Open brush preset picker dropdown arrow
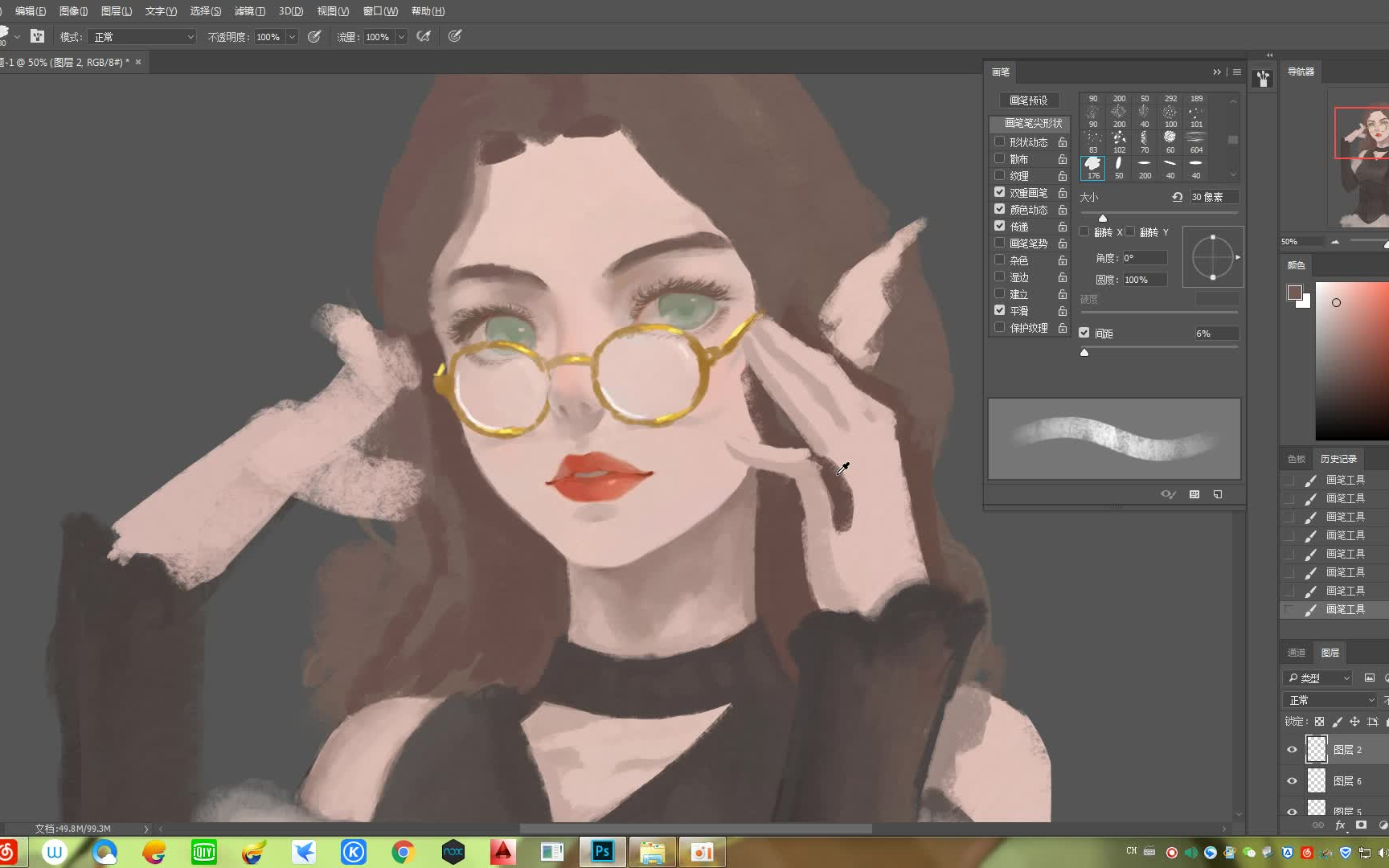This screenshot has width=1389, height=868. tap(17, 37)
